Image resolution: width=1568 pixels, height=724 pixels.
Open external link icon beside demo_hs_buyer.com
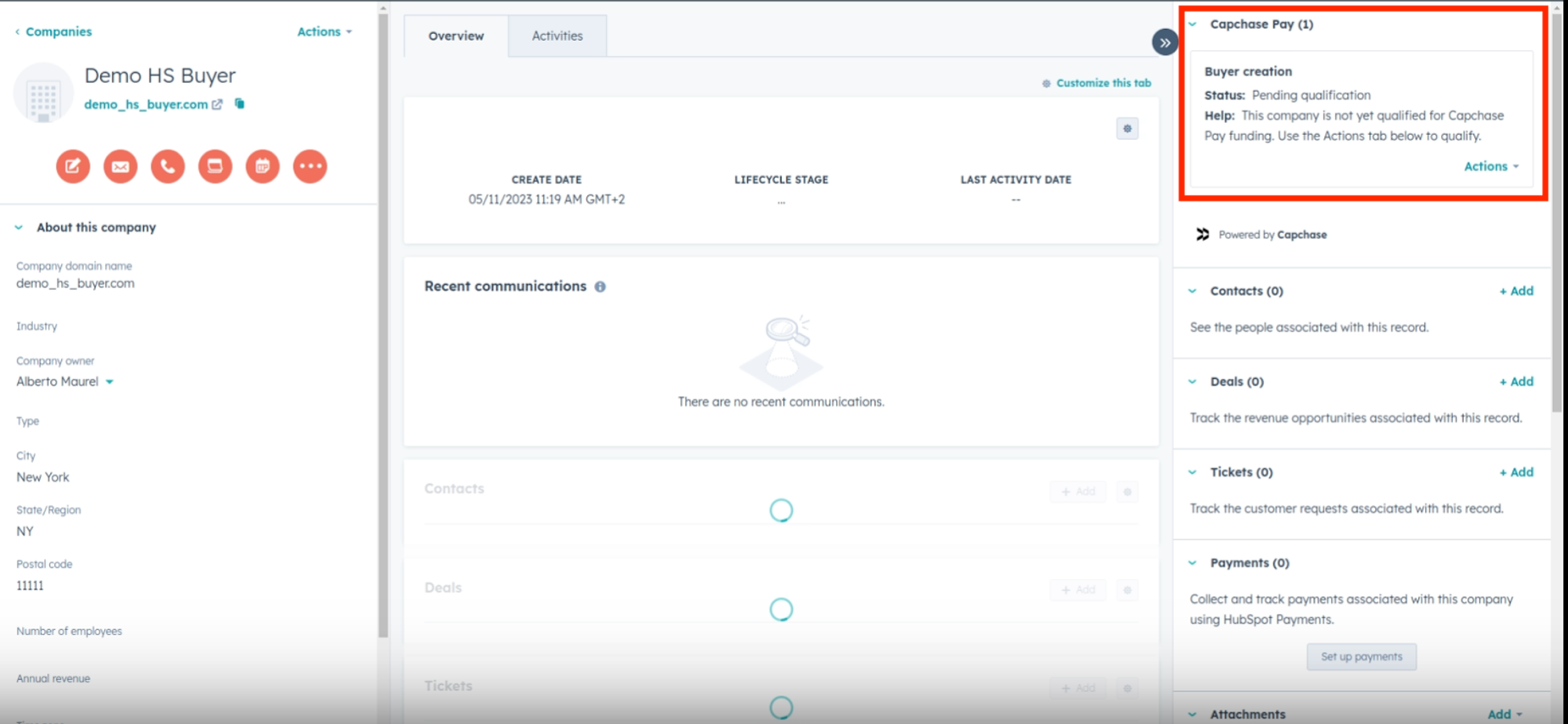tap(217, 104)
